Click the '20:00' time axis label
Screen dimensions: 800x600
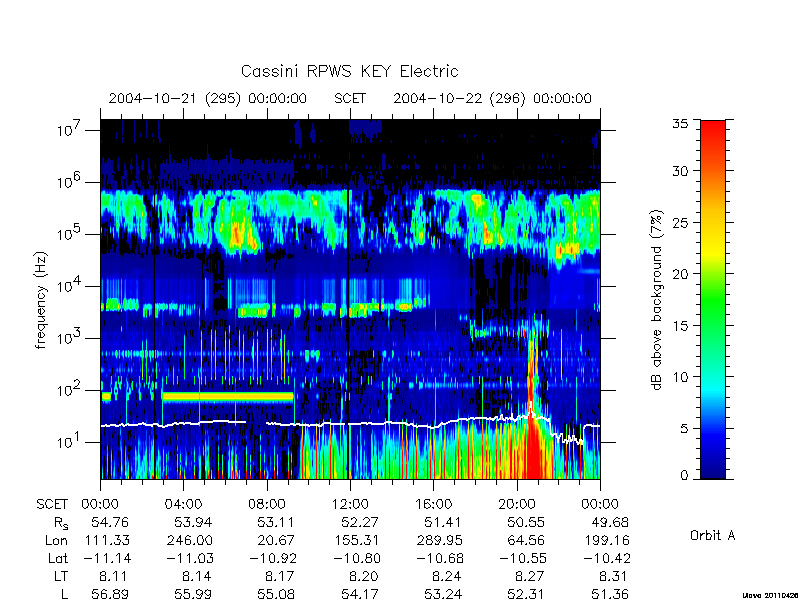click(x=516, y=504)
